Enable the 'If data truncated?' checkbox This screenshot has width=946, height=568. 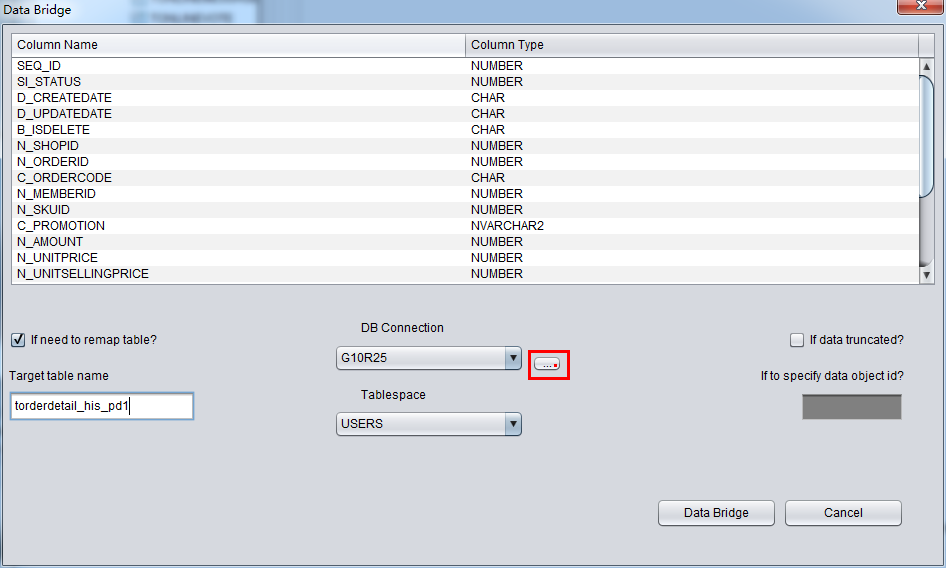pyautogui.click(x=797, y=340)
